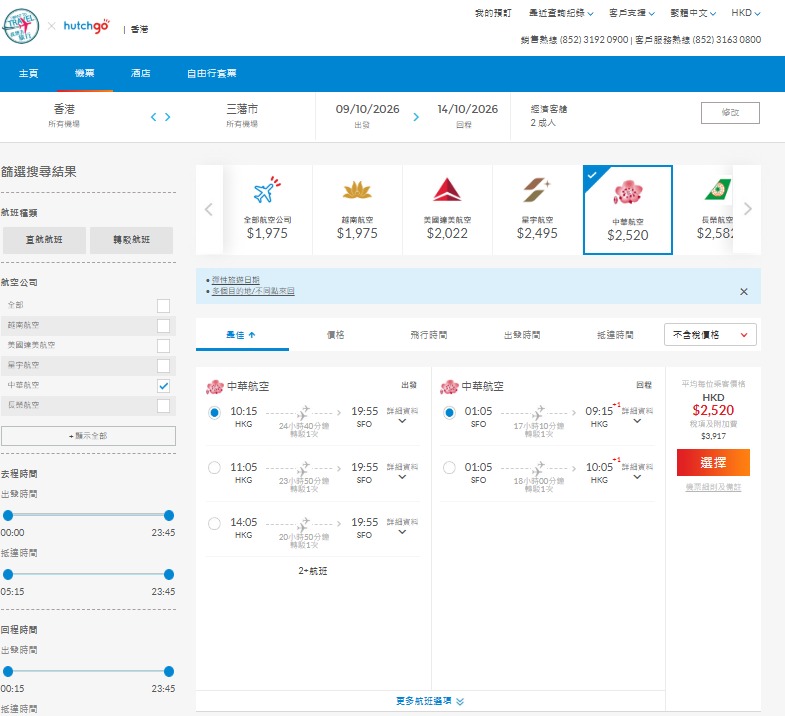
Task: Click China Airlines logo in return panel
Action: pyautogui.click(x=449, y=387)
